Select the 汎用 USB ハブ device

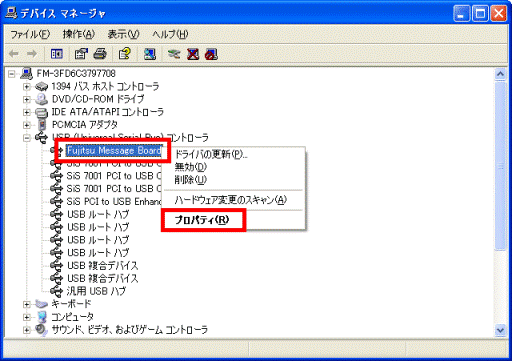[96, 291]
